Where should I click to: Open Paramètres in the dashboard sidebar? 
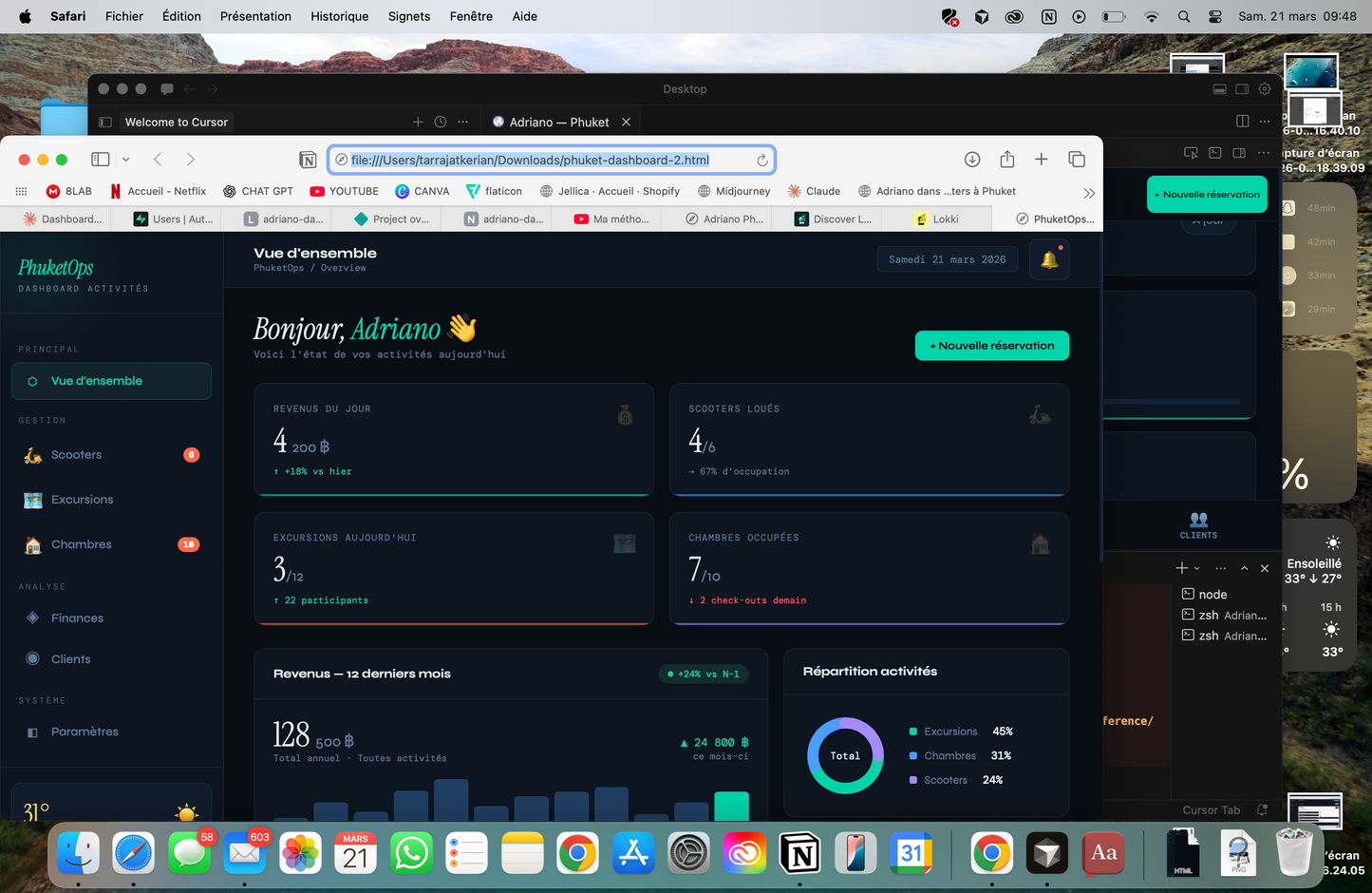point(111,731)
